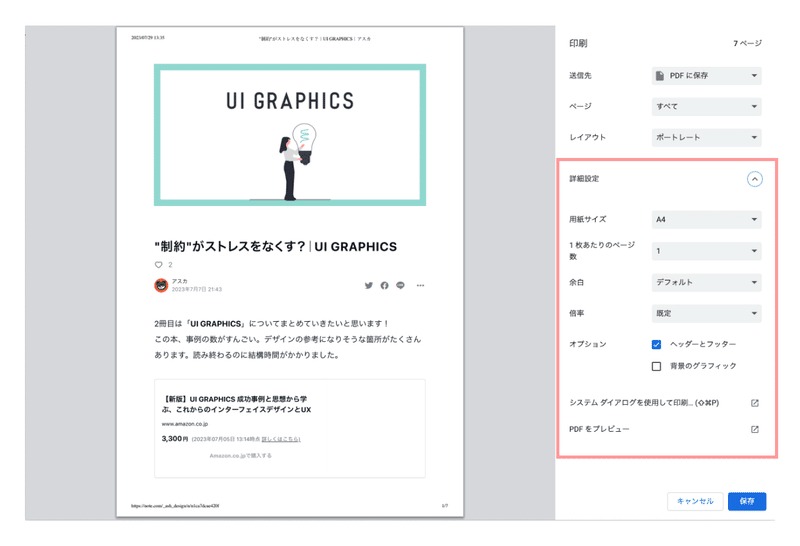The height and width of the screenshot is (546, 800).
Task: Click the 2023年7月7日 21:43 post date
Action: [197, 289]
